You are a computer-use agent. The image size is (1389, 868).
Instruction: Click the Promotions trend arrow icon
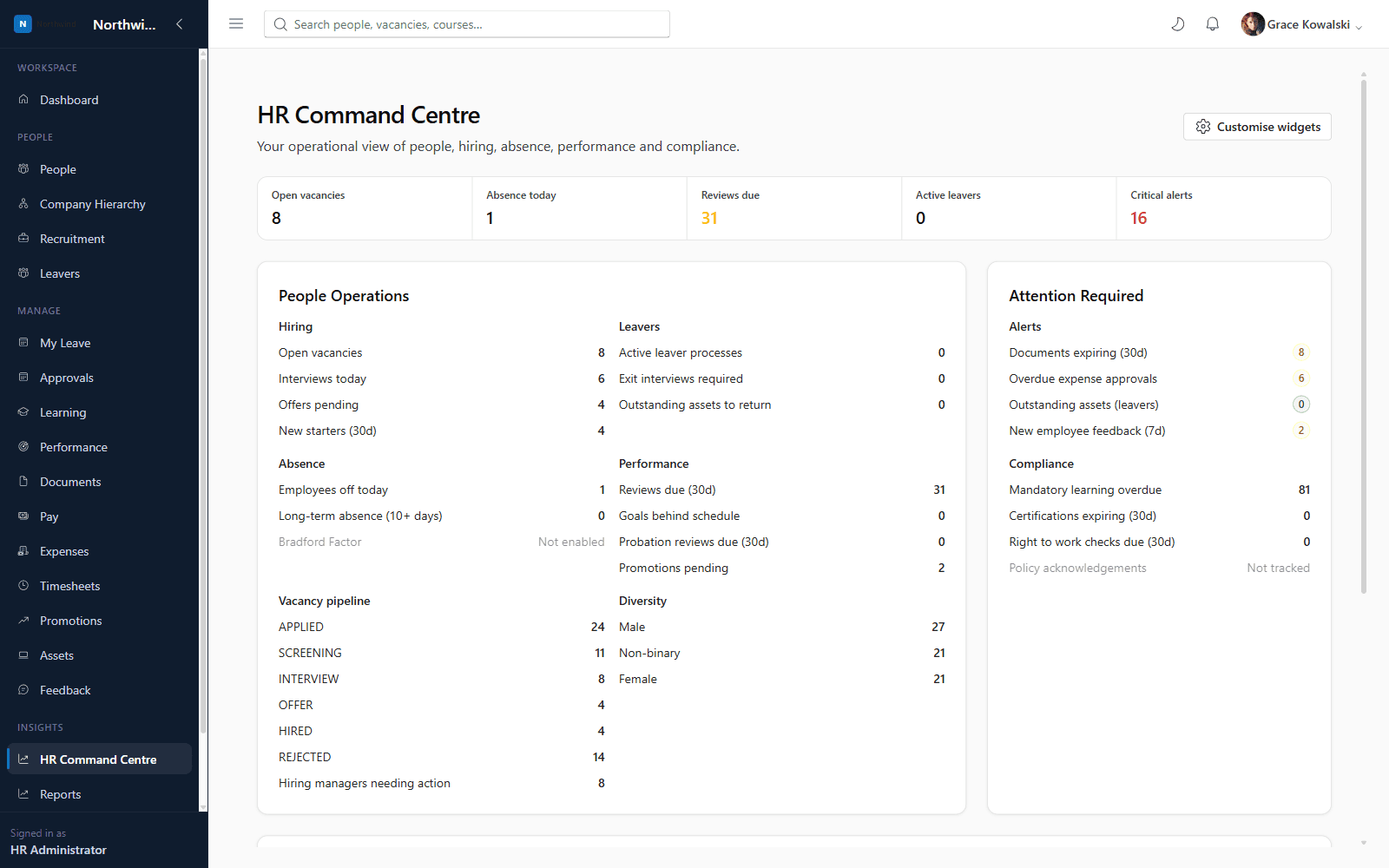pyautogui.click(x=23, y=621)
